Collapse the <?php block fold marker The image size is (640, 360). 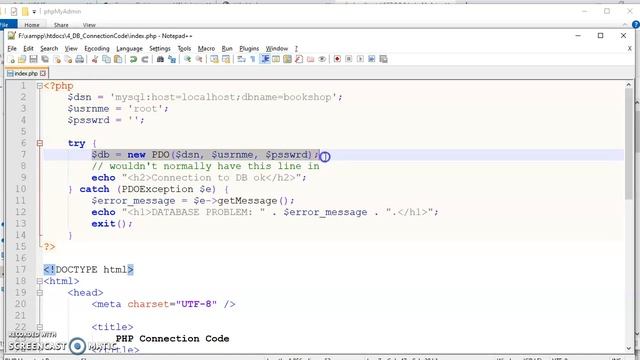[40, 86]
